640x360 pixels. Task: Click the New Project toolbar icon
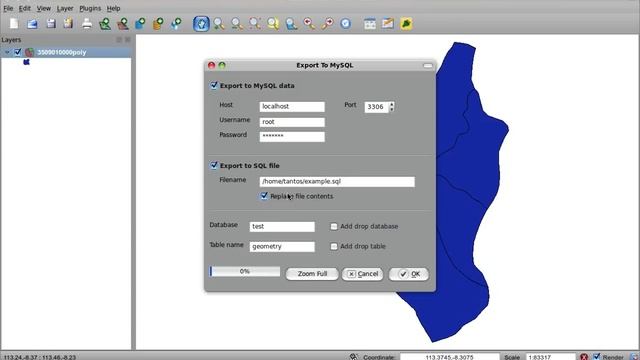coord(14,24)
